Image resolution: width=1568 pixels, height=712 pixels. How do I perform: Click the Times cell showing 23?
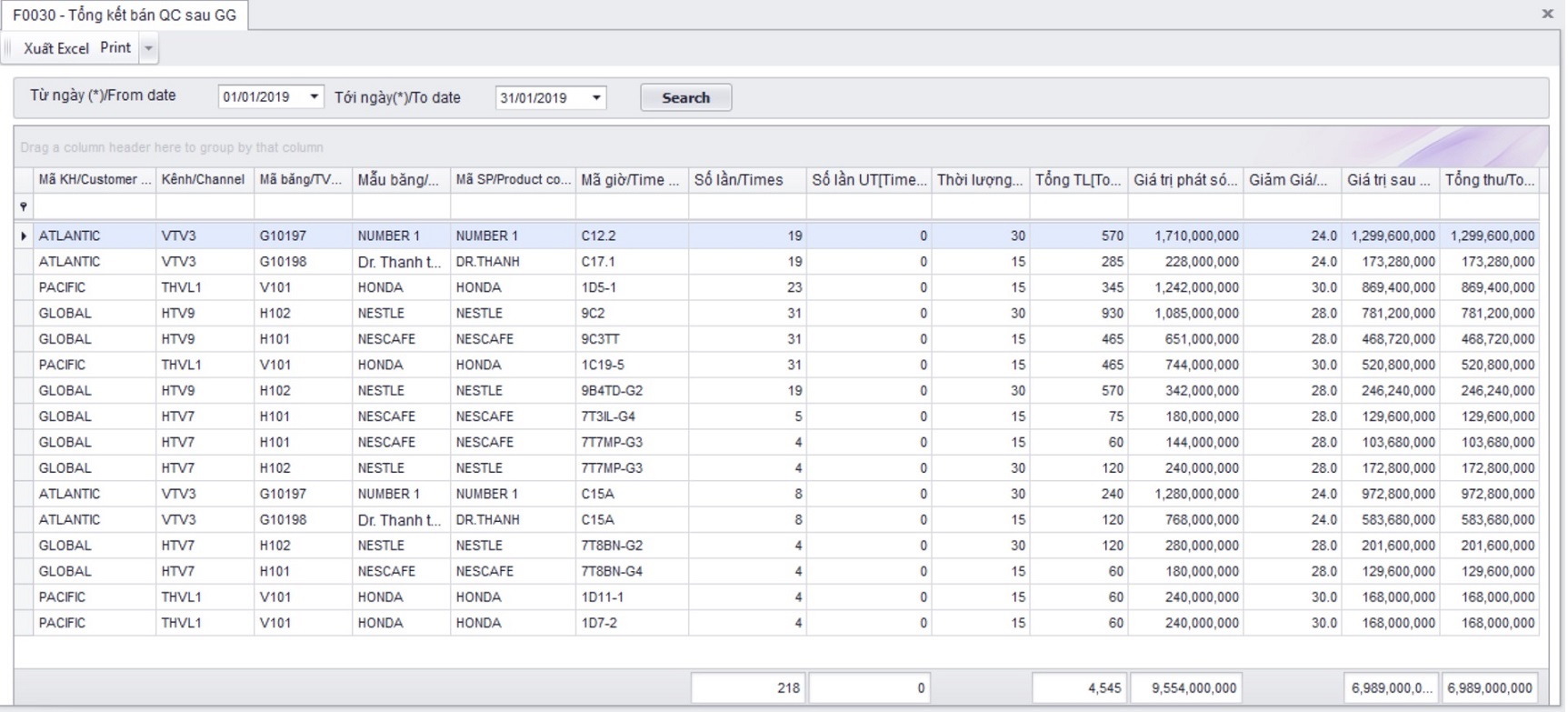[x=747, y=287]
